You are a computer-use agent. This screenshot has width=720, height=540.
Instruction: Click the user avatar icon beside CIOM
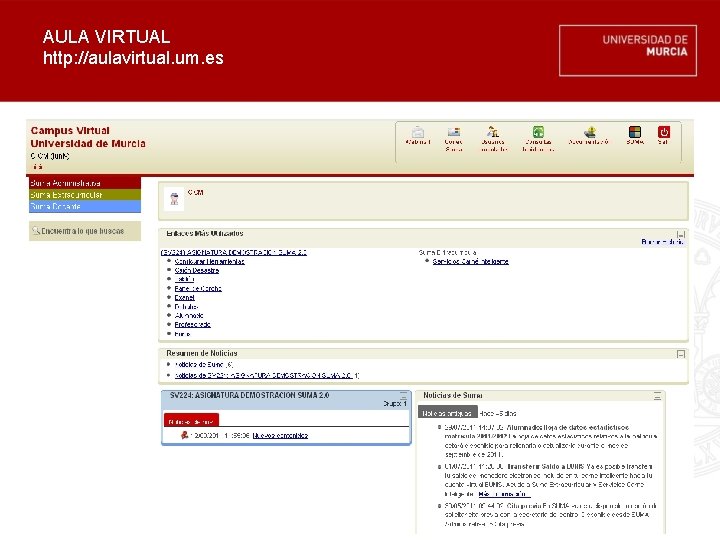point(174,199)
